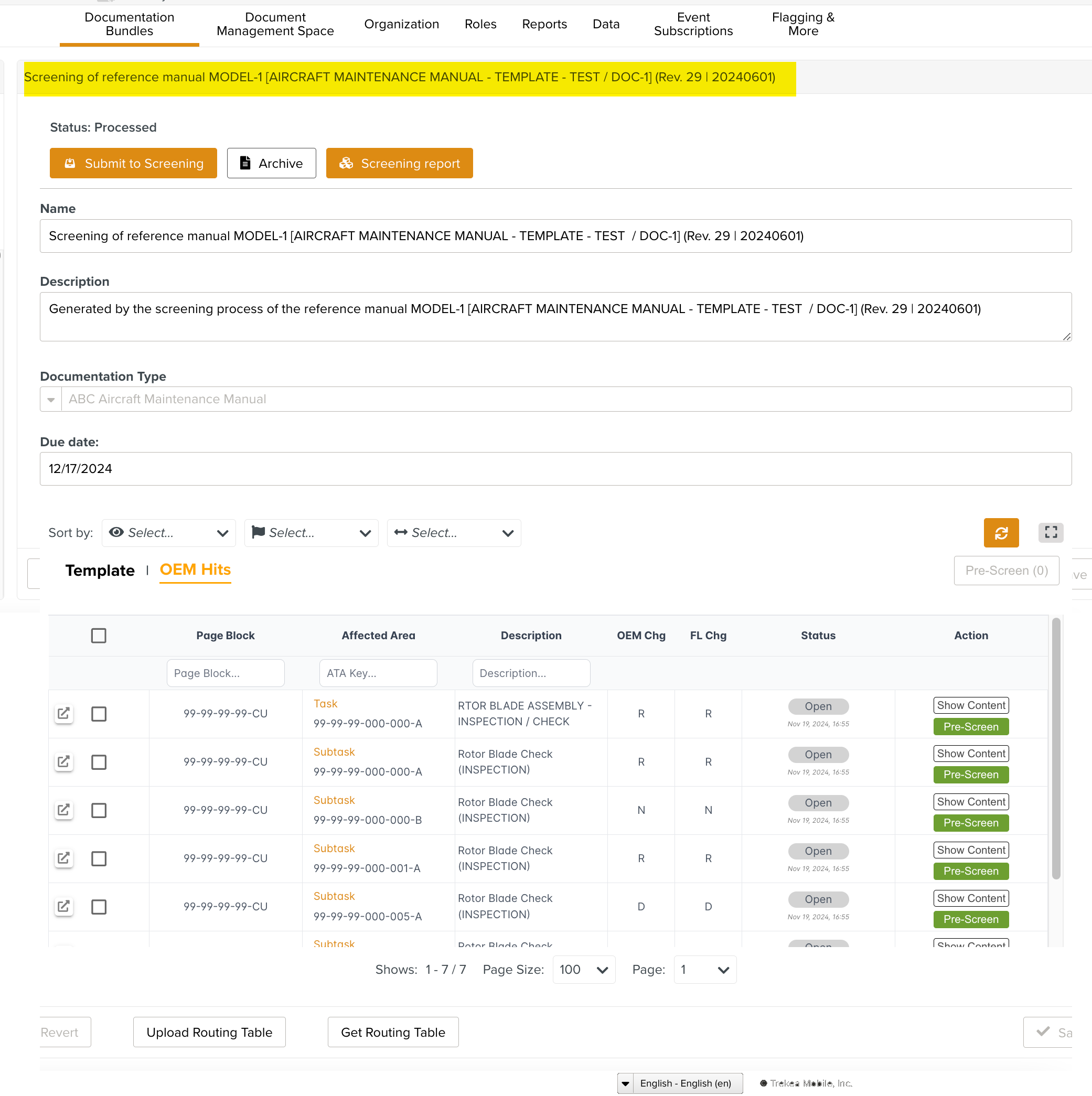Click the table's vertical scrollbar

tap(1056, 749)
